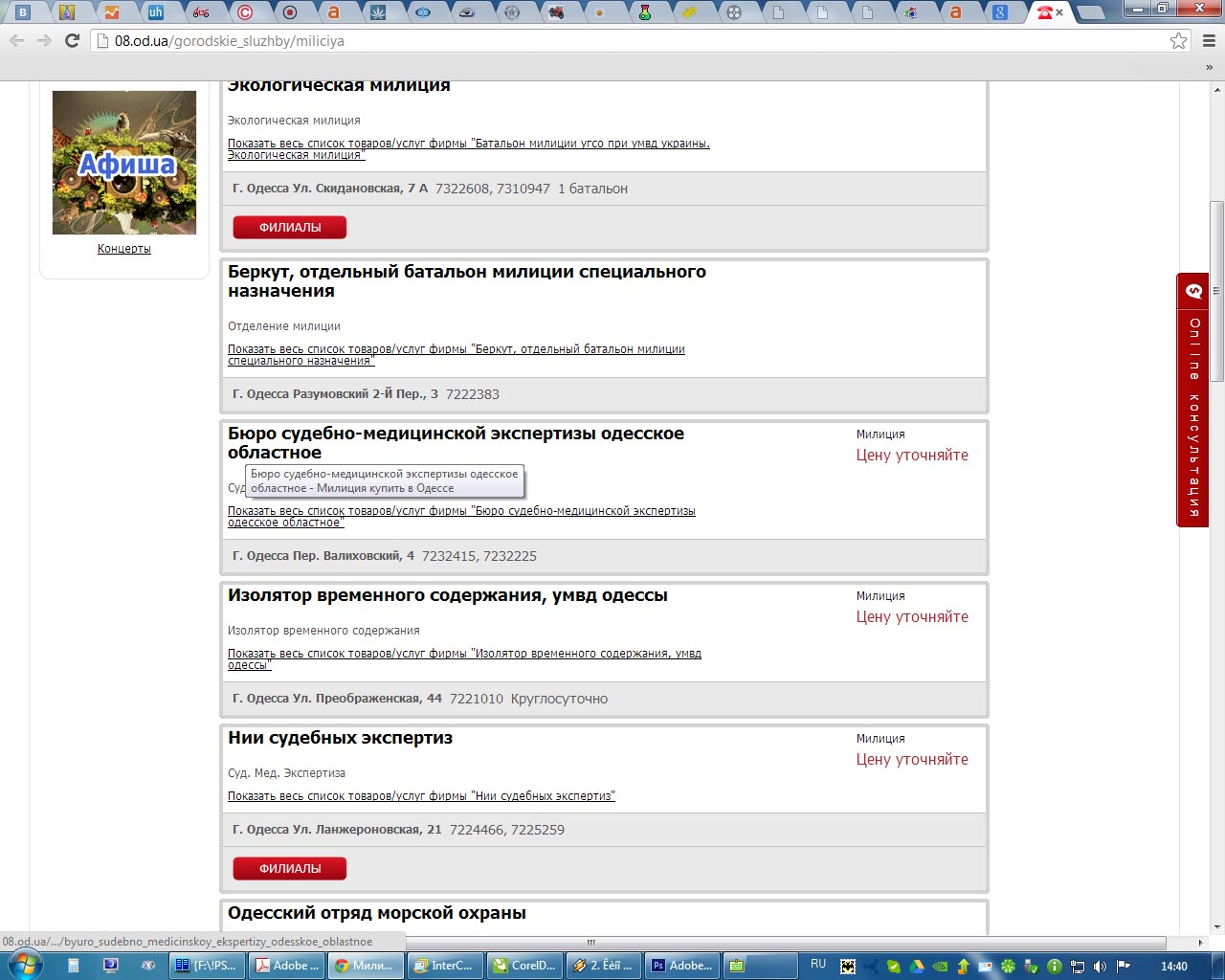This screenshot has height=980, width=1225.
Task: Open the Photoshop Adobe taskbar item
Action: tap(682, 966)
